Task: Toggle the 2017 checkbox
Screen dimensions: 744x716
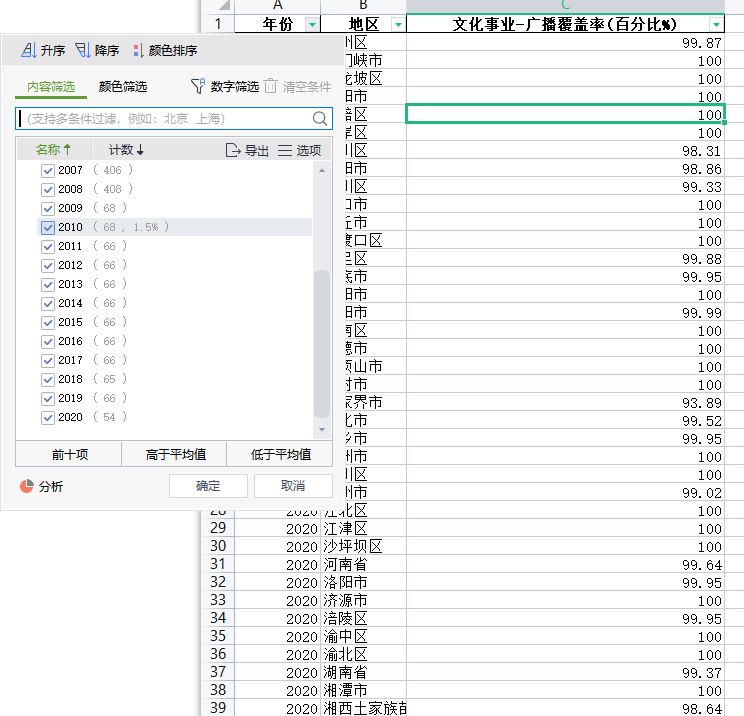Action: [x=47, y=360]
